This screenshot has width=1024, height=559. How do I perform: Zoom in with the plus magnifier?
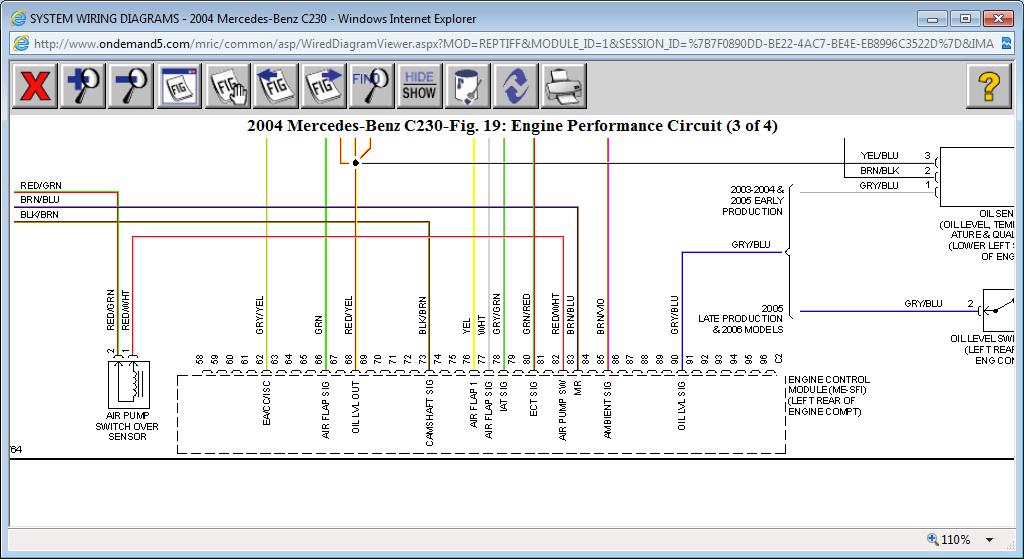click(x=82, y=86)
